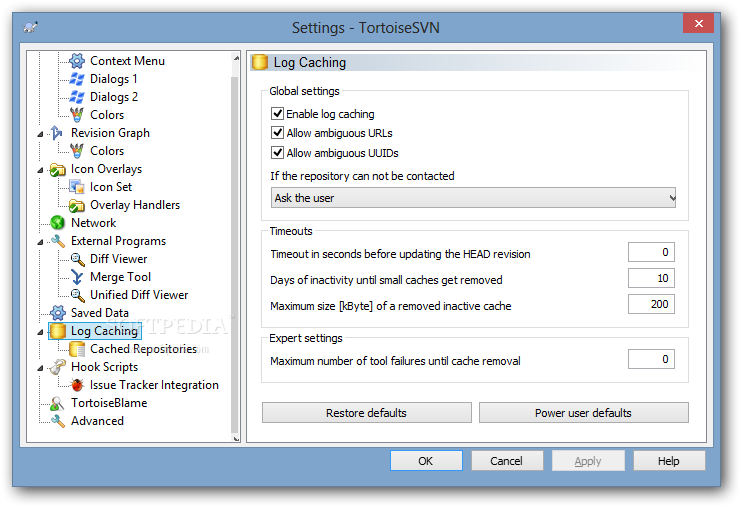
Task: Click the Unified Diff Viewer magnifier icon
Action: tap(77, 295)
